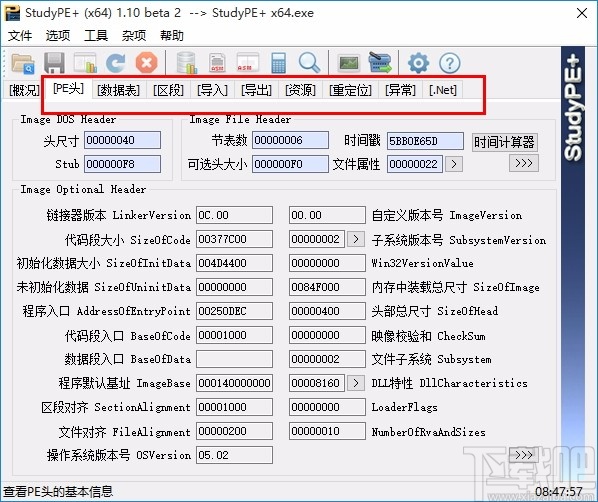Expand DllCharacteristics details with the arrow button
598x502 pixels.
click(356, 383)
